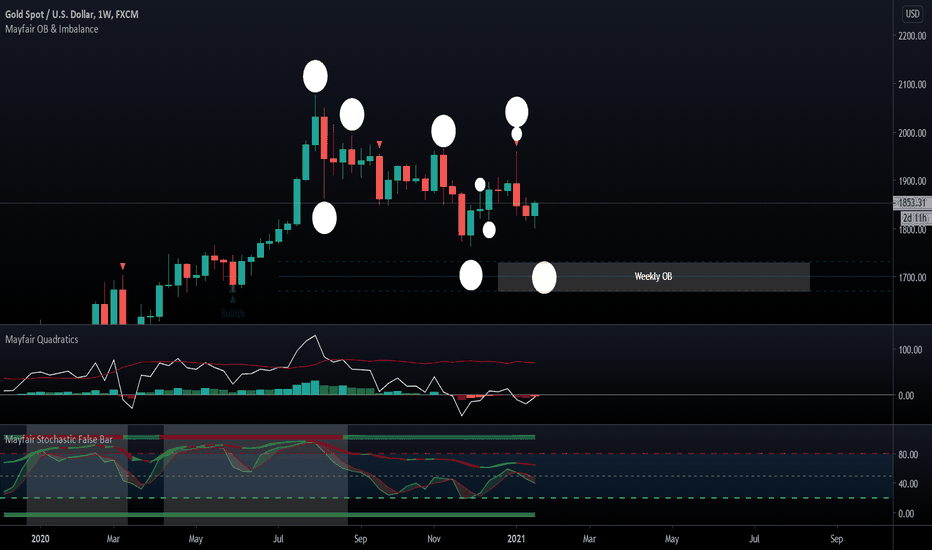
Task: Click the 2020 label on time axis
Action: (x=40, y=539)
